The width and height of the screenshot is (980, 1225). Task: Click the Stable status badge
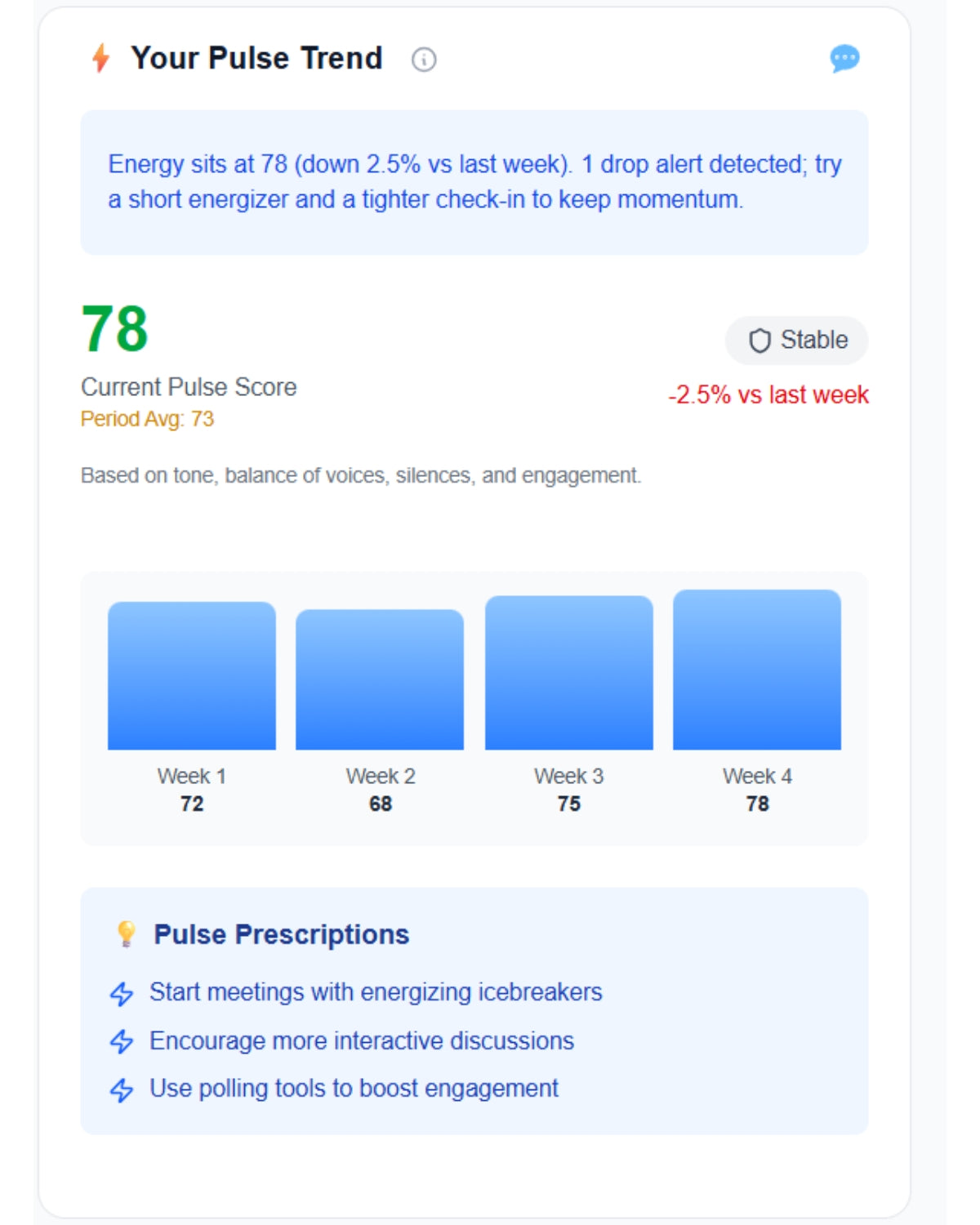[x=796, y=341]
